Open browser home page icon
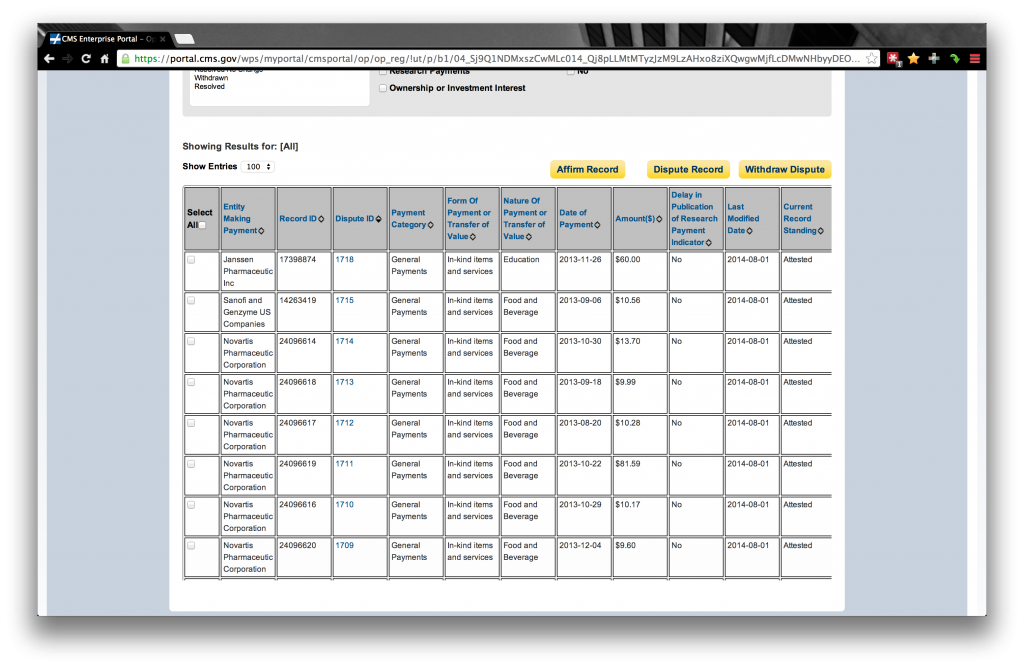Image resolution: width=1024 pixels, height=668 pixels. point(104,59)
